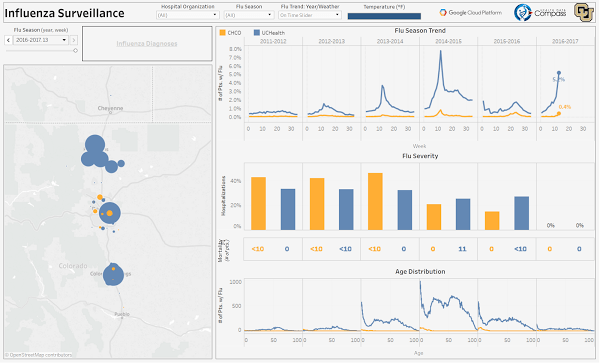The height and width of the screenshot is (363, 600).
Task: Click the Health Data Compass logo
Action: (540, 13)
